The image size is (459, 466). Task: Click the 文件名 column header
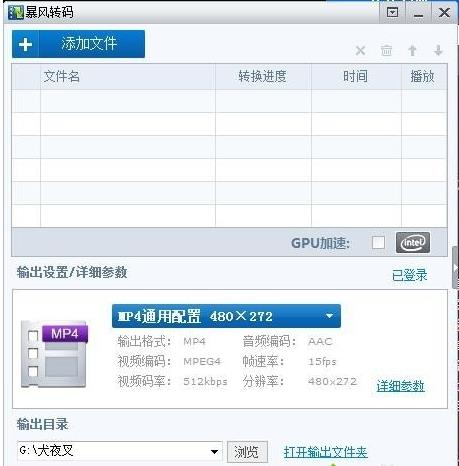click(x=128, y=77)
